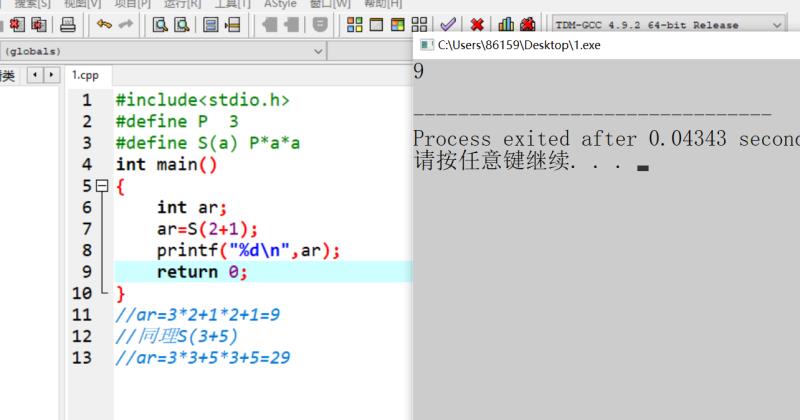Click the console output '9'
This screenshot has height=420, width=800.
tap(418, 71)
